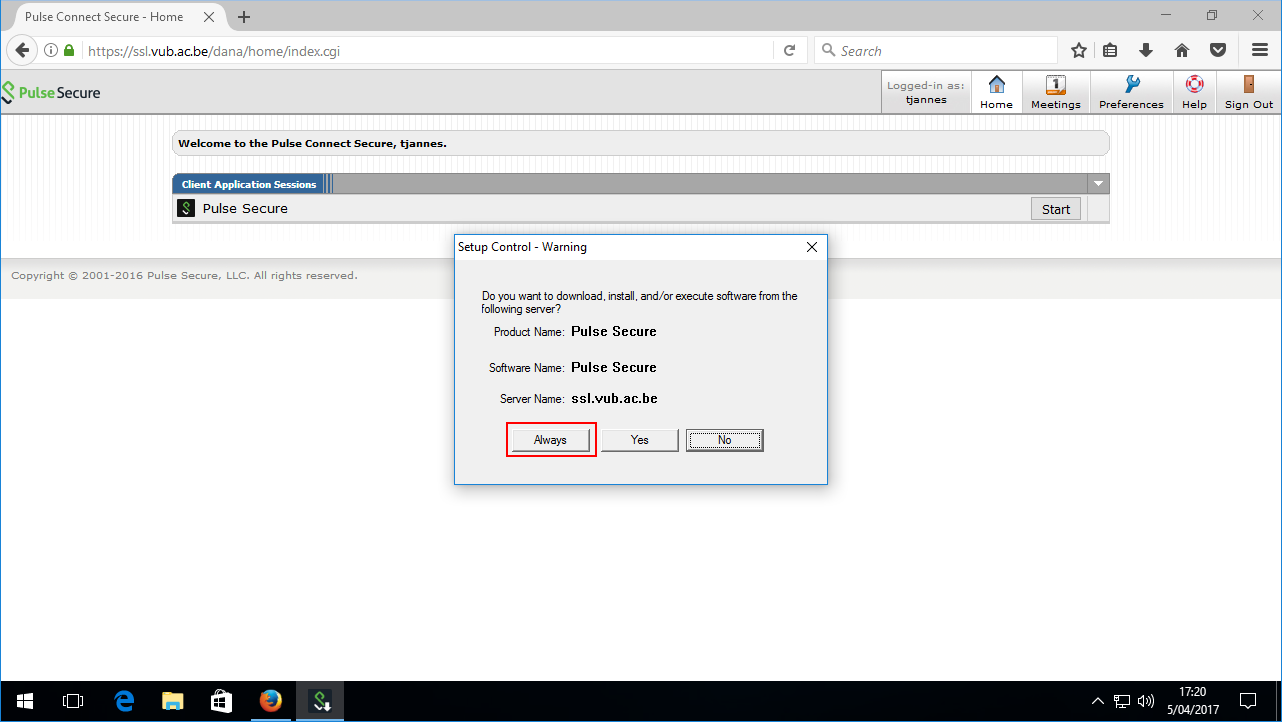This screenshot has width=1282, height=722.
Task: Open the Windows Store taskbar icon
Action: pos(222,701)
